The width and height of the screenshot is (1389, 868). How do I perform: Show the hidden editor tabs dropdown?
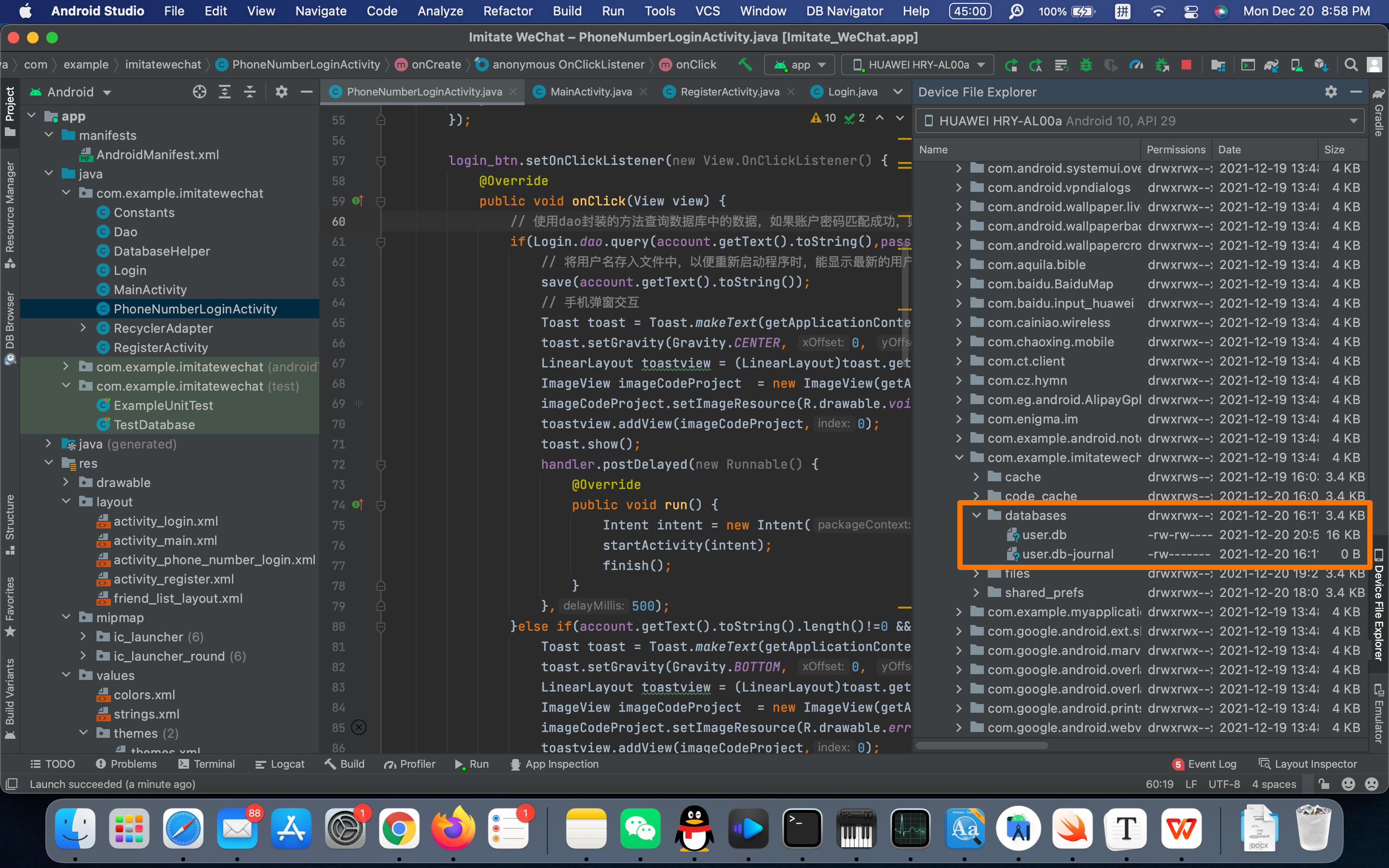pyautogui.click(x=898, y=92)
